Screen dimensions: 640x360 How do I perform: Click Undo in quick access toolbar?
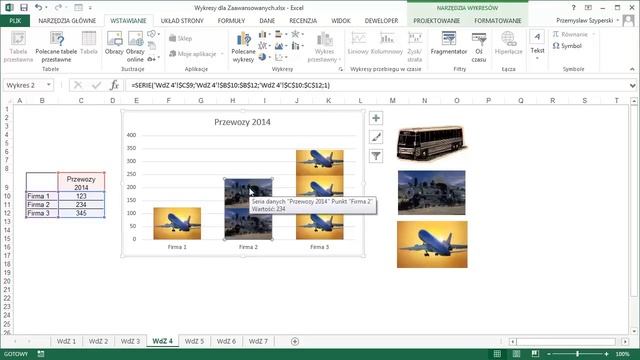coord(38,8)
